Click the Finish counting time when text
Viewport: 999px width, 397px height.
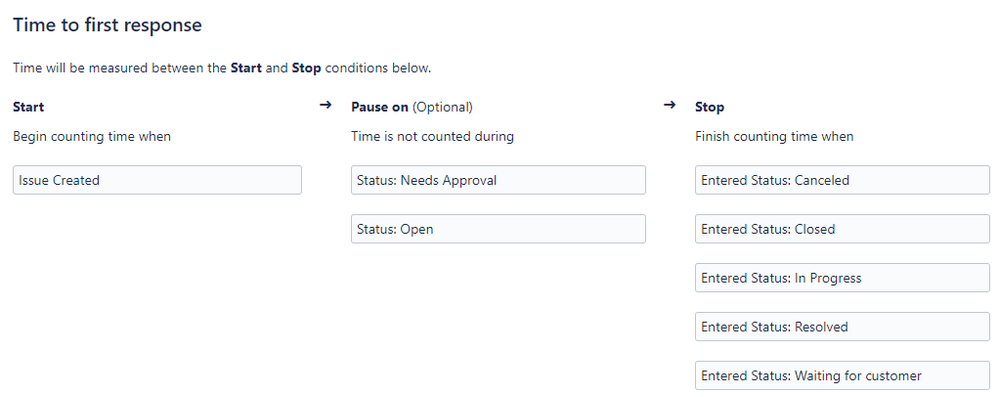tap(774, 136)
